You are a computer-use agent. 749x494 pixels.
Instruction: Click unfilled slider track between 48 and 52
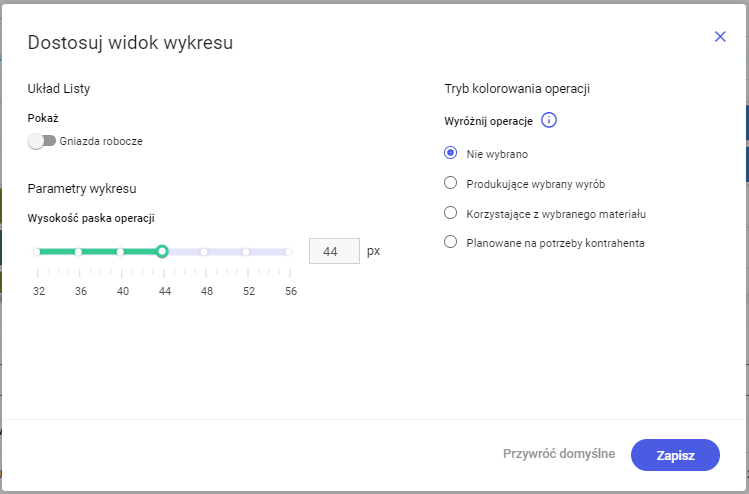[x=225, y=252]
